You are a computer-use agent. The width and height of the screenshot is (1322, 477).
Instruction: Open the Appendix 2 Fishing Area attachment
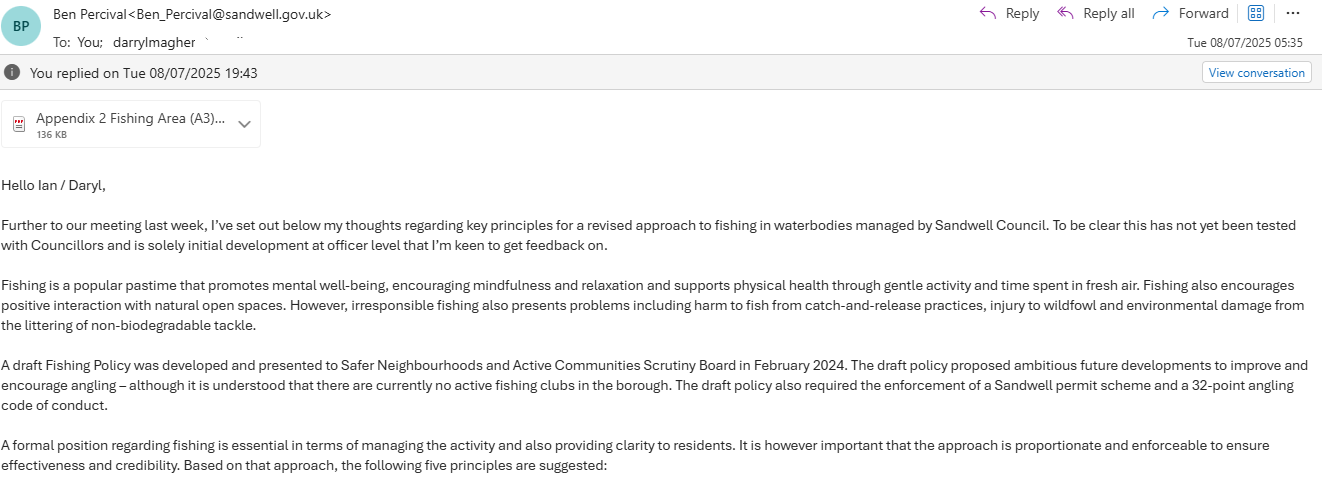point(130,119)
